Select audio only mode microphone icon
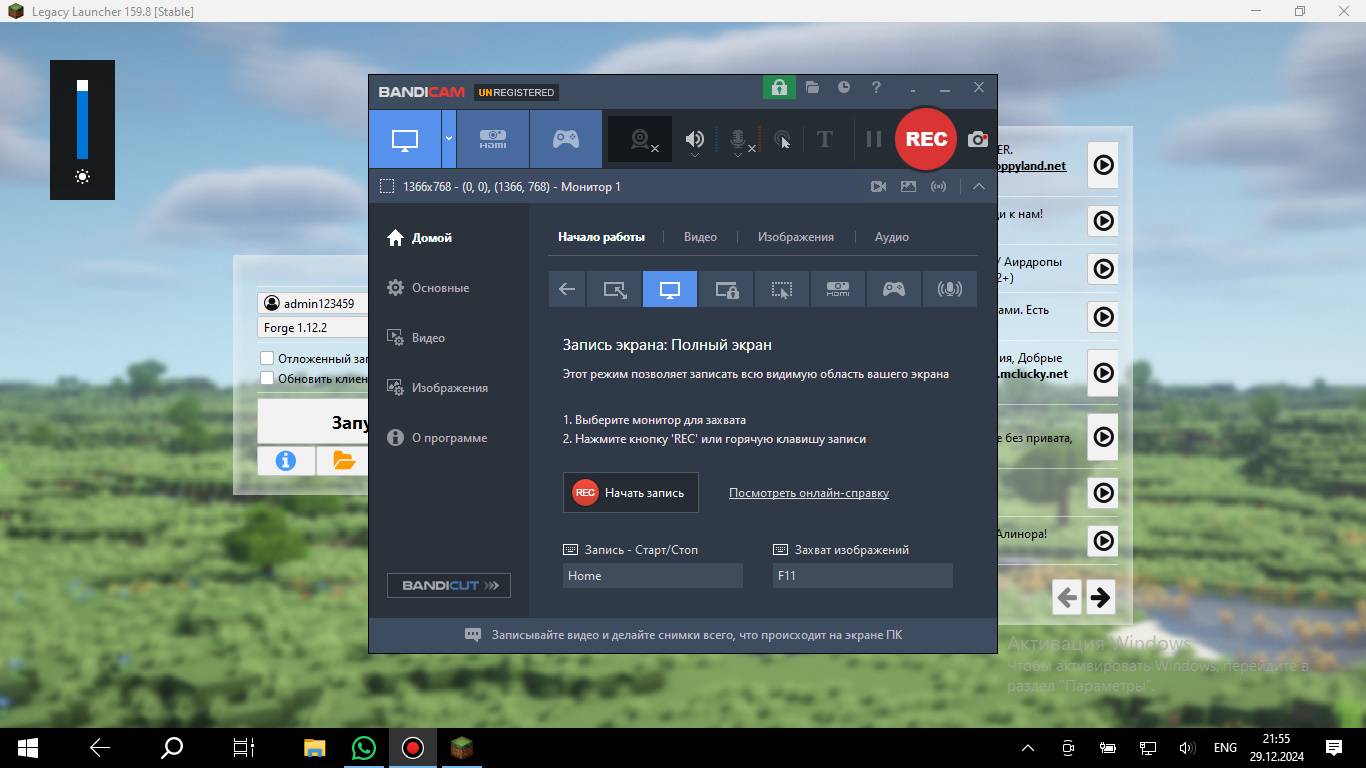This screenshot has height=768, width=1366. tap(950, 289)
